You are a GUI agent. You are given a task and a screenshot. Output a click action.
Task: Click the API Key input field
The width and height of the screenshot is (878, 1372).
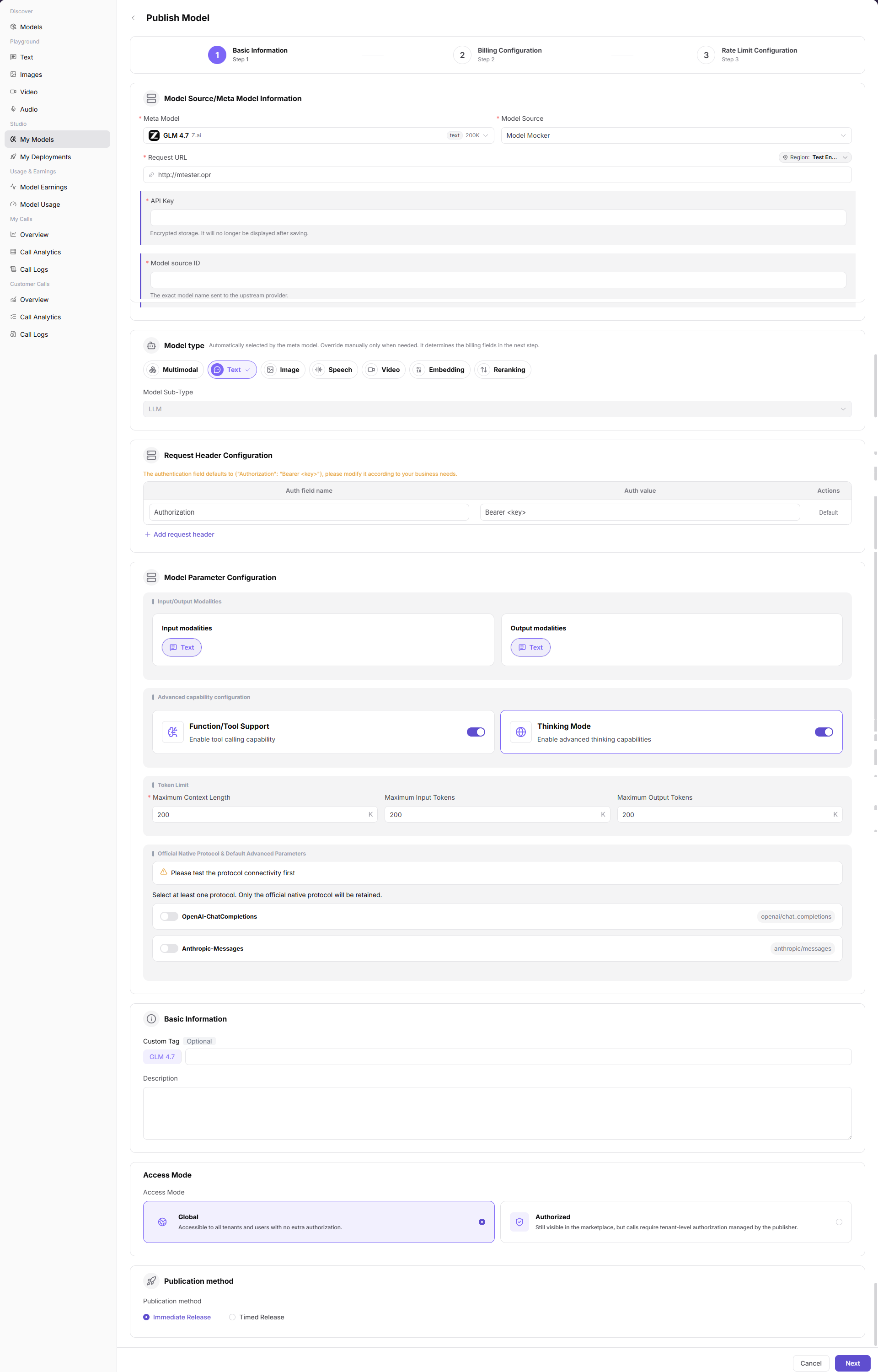[x=498, y=217]
